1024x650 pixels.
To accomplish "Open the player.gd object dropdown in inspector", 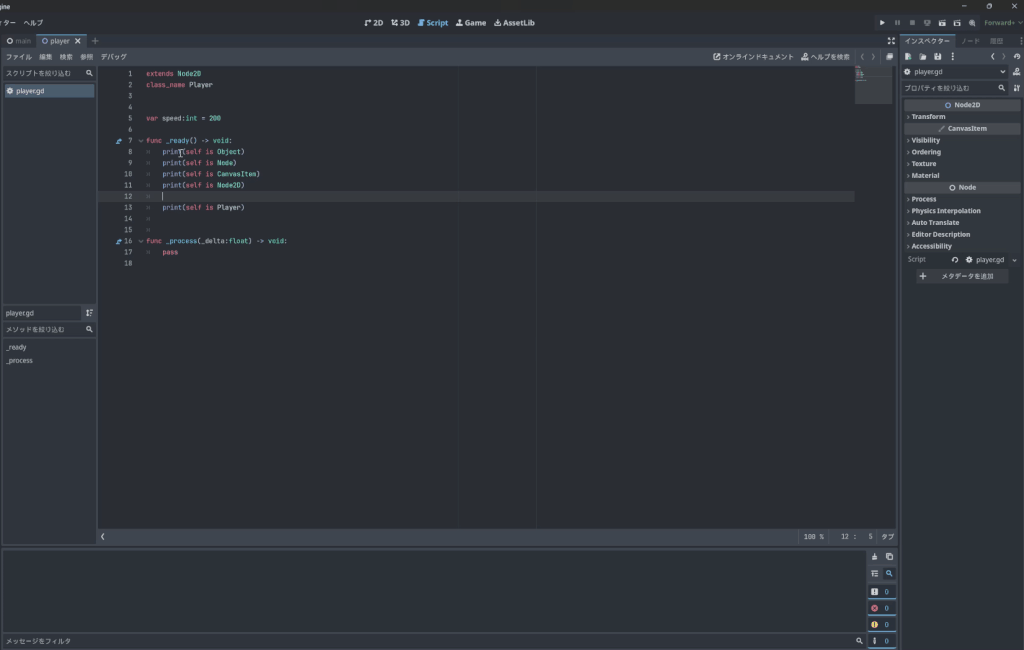I will [x=955, y=72].
